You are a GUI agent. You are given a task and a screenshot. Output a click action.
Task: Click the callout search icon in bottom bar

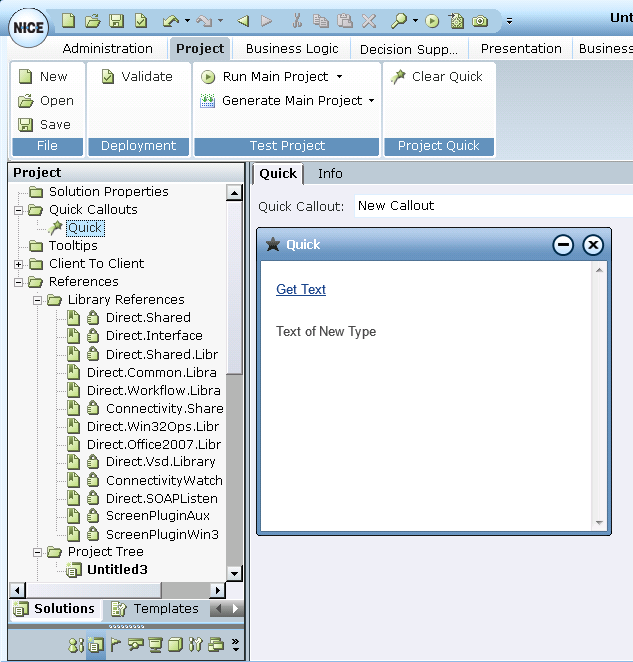pos(136,645)
